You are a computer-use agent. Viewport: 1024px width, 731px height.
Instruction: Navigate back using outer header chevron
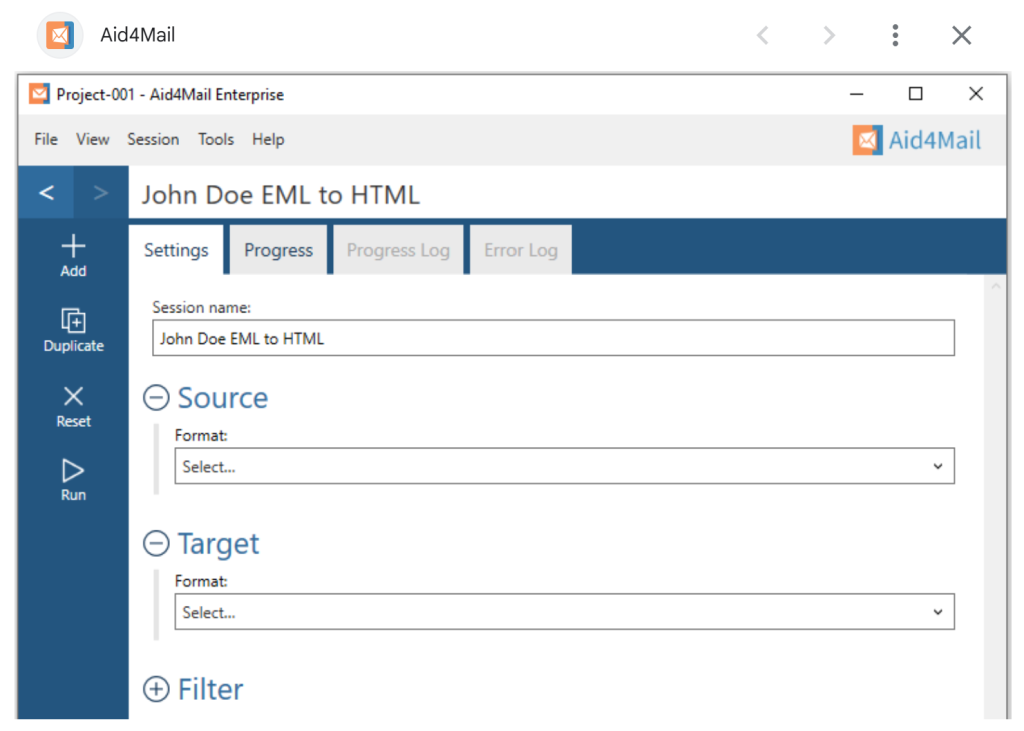pyautogui.click(x=762, y=35)
